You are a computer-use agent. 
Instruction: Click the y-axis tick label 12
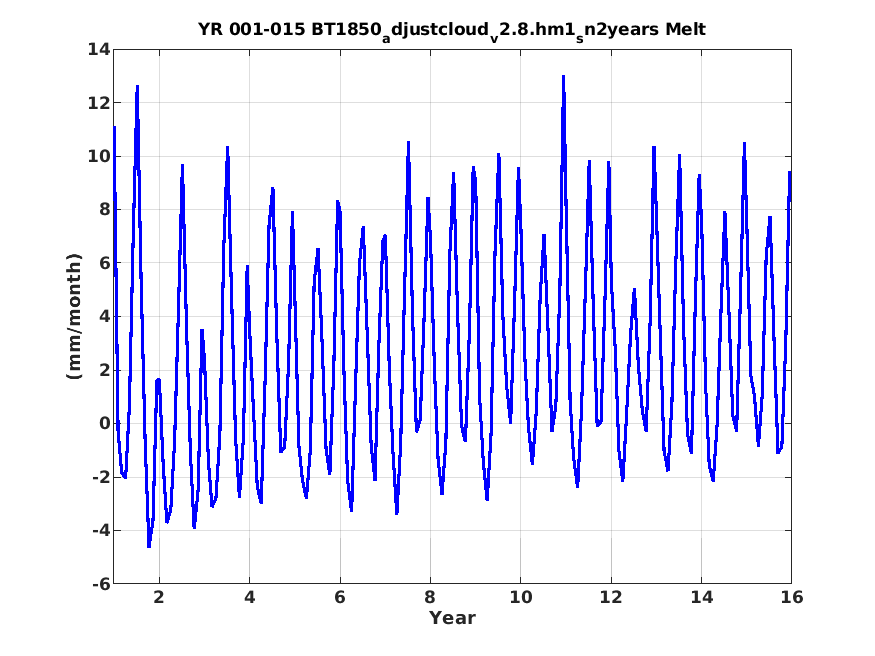(x=99, y=103)
